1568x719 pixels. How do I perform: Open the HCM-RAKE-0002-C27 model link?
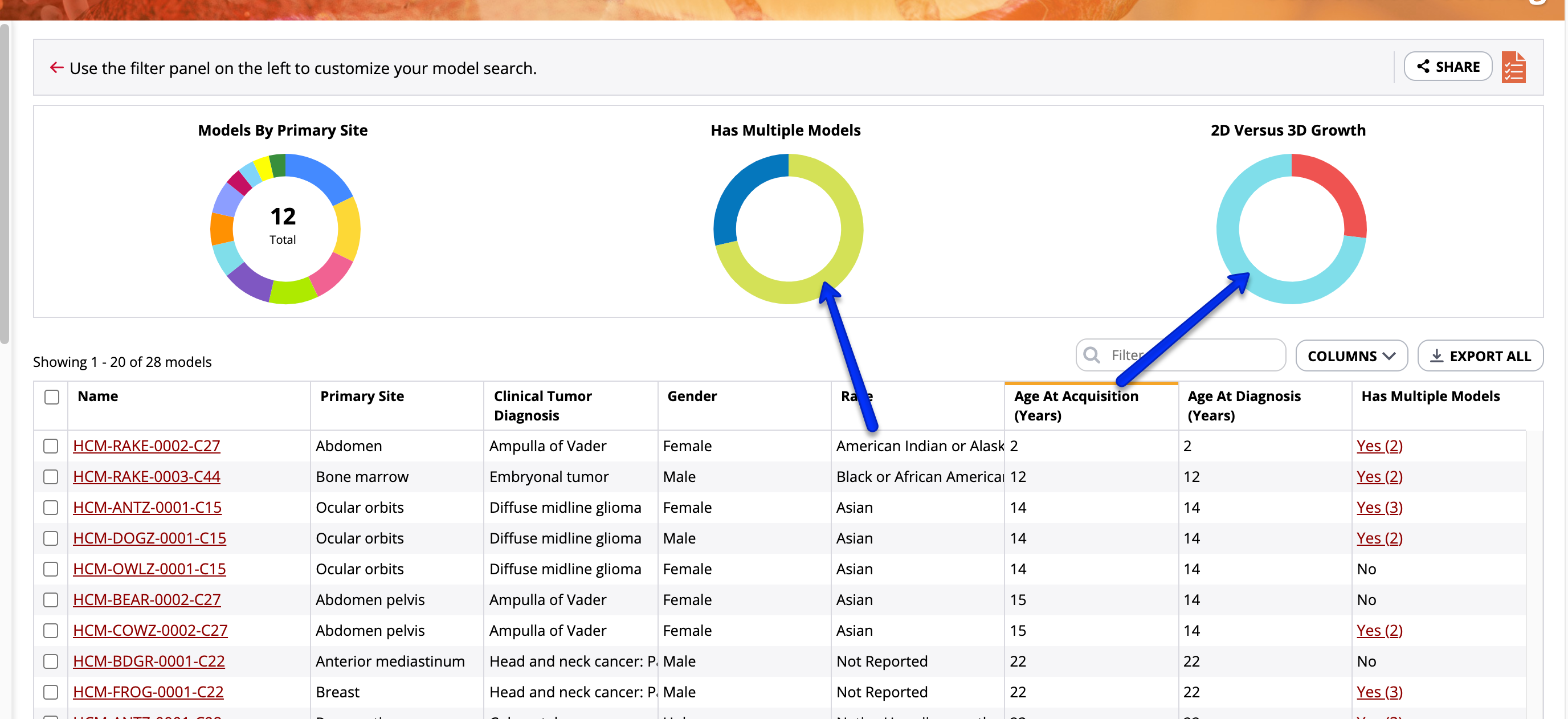tap(146, 446)
